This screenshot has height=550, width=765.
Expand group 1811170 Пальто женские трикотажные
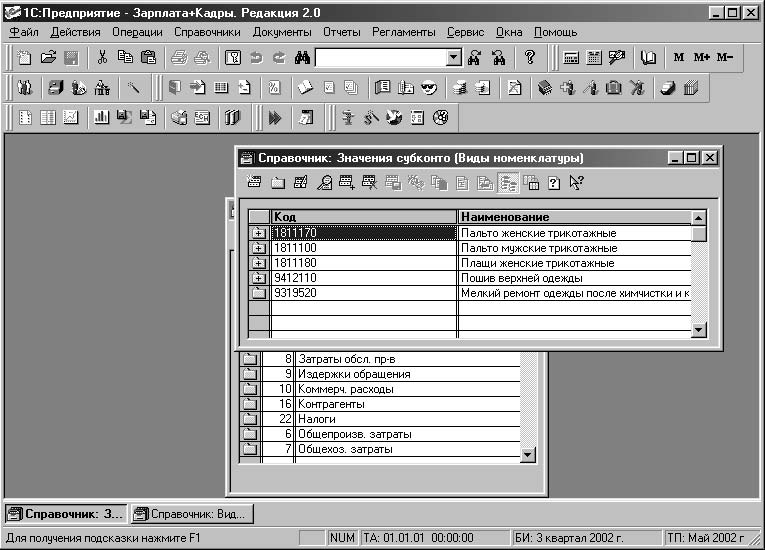[x=259, y=233]
